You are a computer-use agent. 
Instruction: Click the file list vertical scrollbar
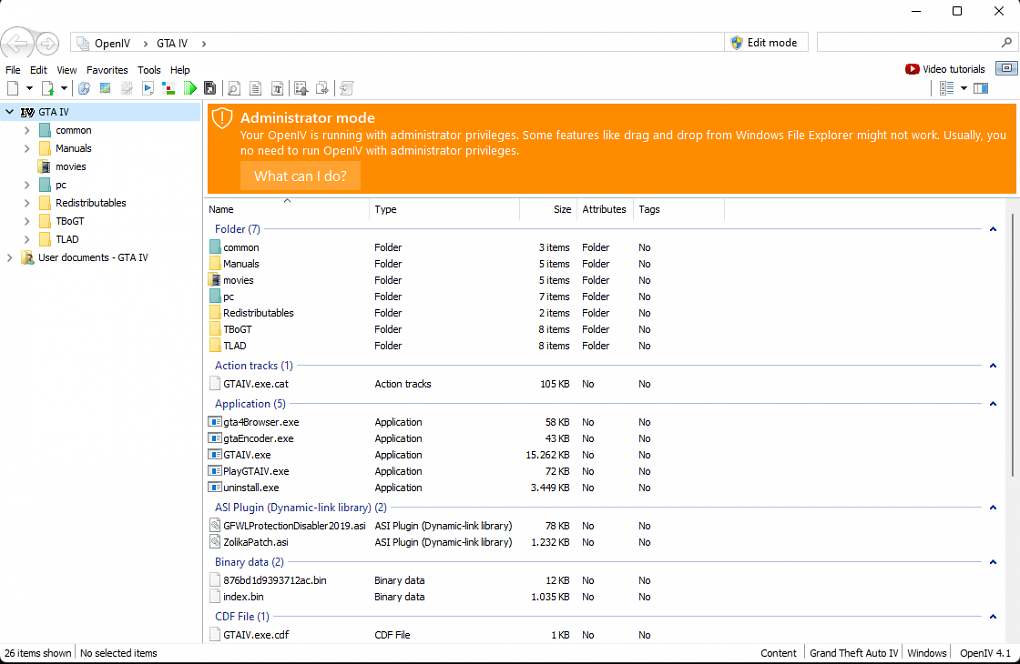[1013, 345]
